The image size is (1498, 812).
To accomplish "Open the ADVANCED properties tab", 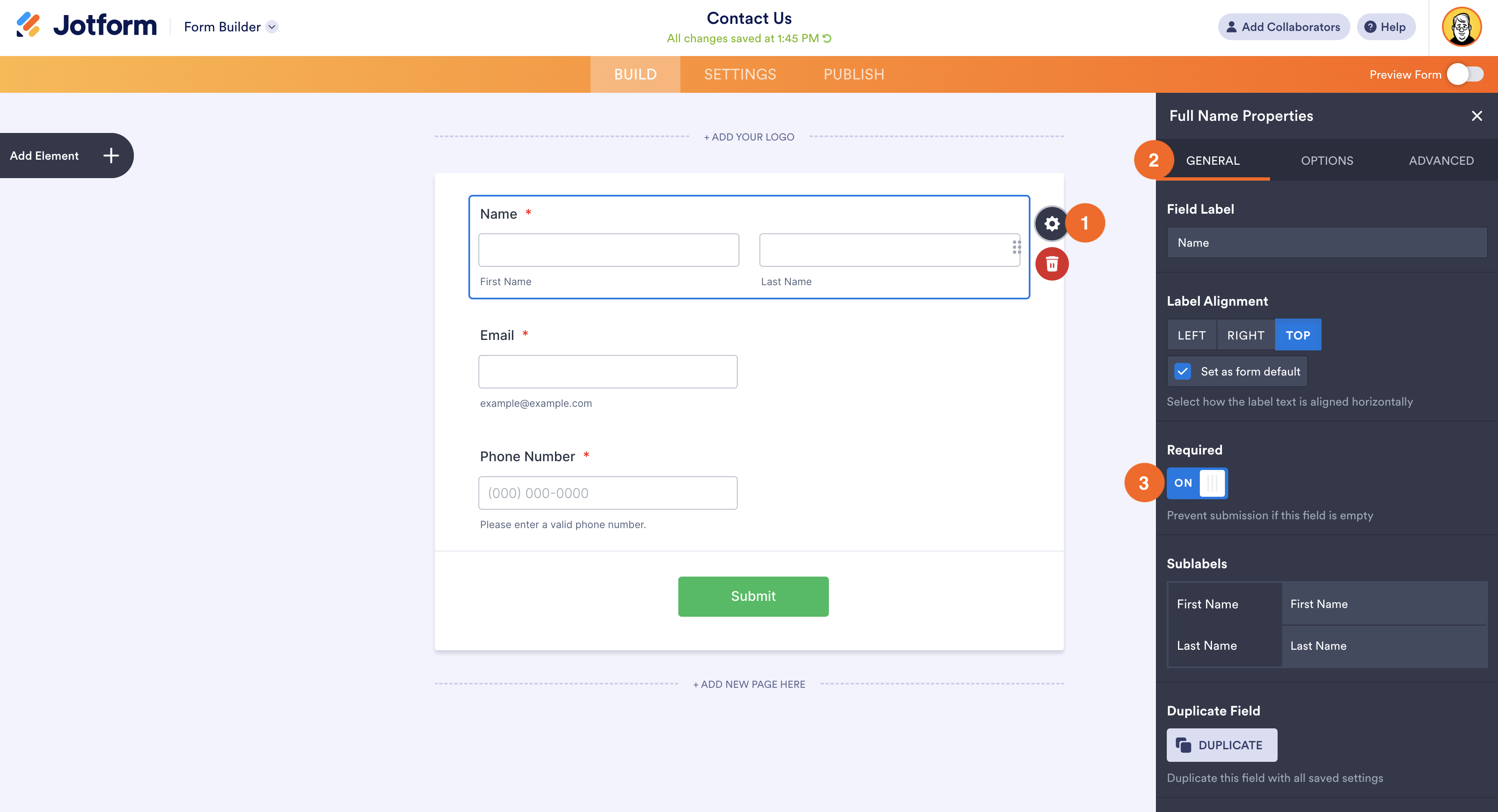I will (1440, 161).
